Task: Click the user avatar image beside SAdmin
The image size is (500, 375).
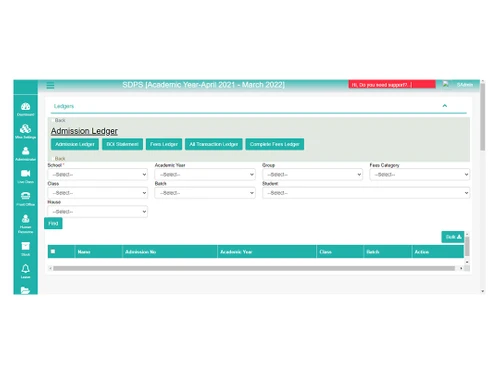Action: pyautogui.click(x=445, y=84)
